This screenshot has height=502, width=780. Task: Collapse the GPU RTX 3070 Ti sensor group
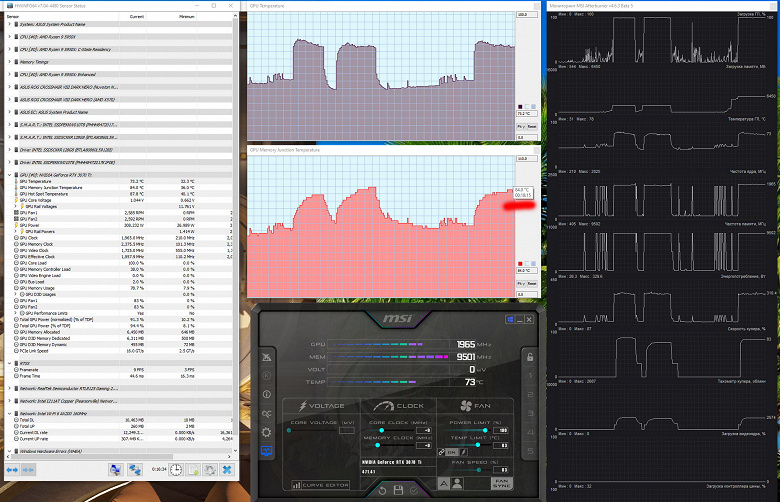[9, 175]
